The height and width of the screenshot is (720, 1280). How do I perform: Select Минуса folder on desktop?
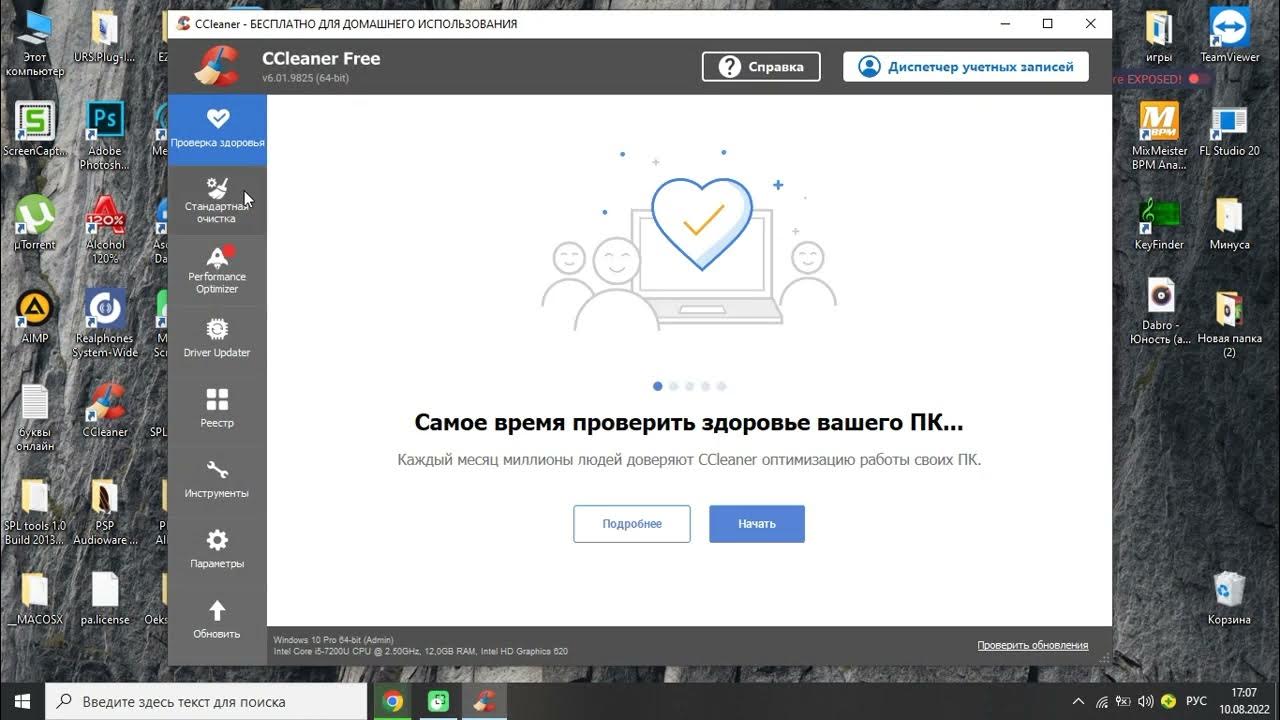pyautogui.click(x=1229, y=222)
